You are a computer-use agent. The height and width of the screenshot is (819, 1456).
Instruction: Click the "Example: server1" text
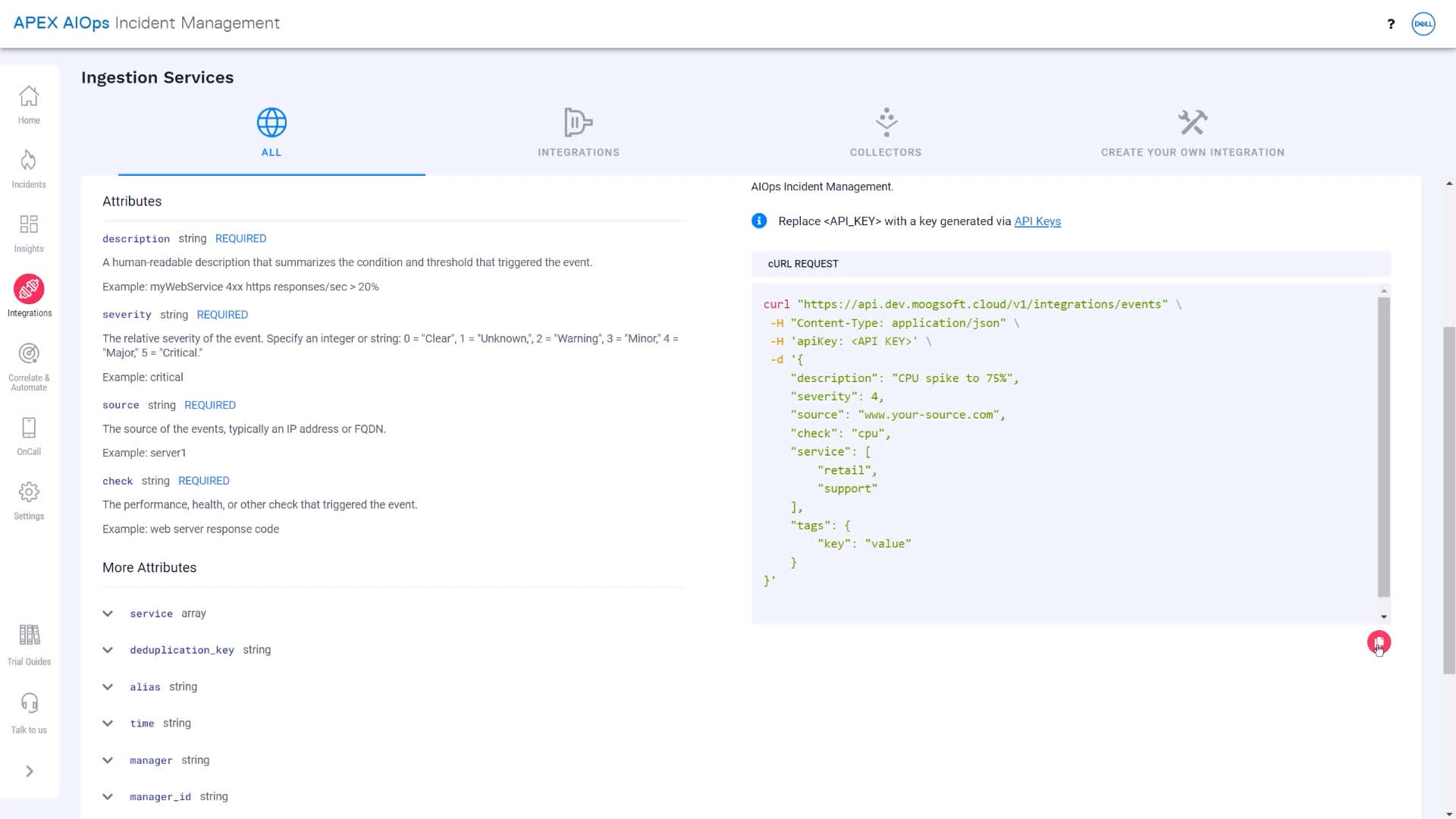pos(144,453)
